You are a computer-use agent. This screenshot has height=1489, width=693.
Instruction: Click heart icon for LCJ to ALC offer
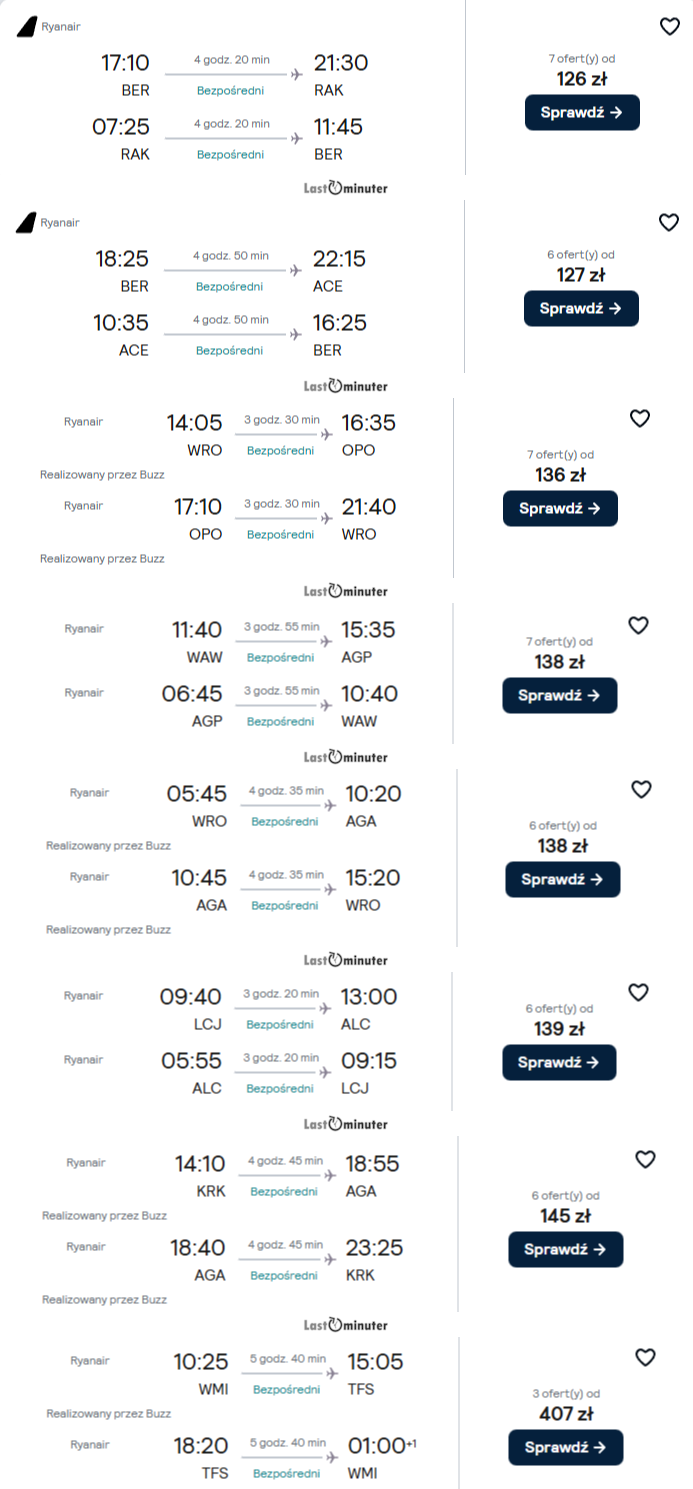pyautogui.click(x=638, y=993)
